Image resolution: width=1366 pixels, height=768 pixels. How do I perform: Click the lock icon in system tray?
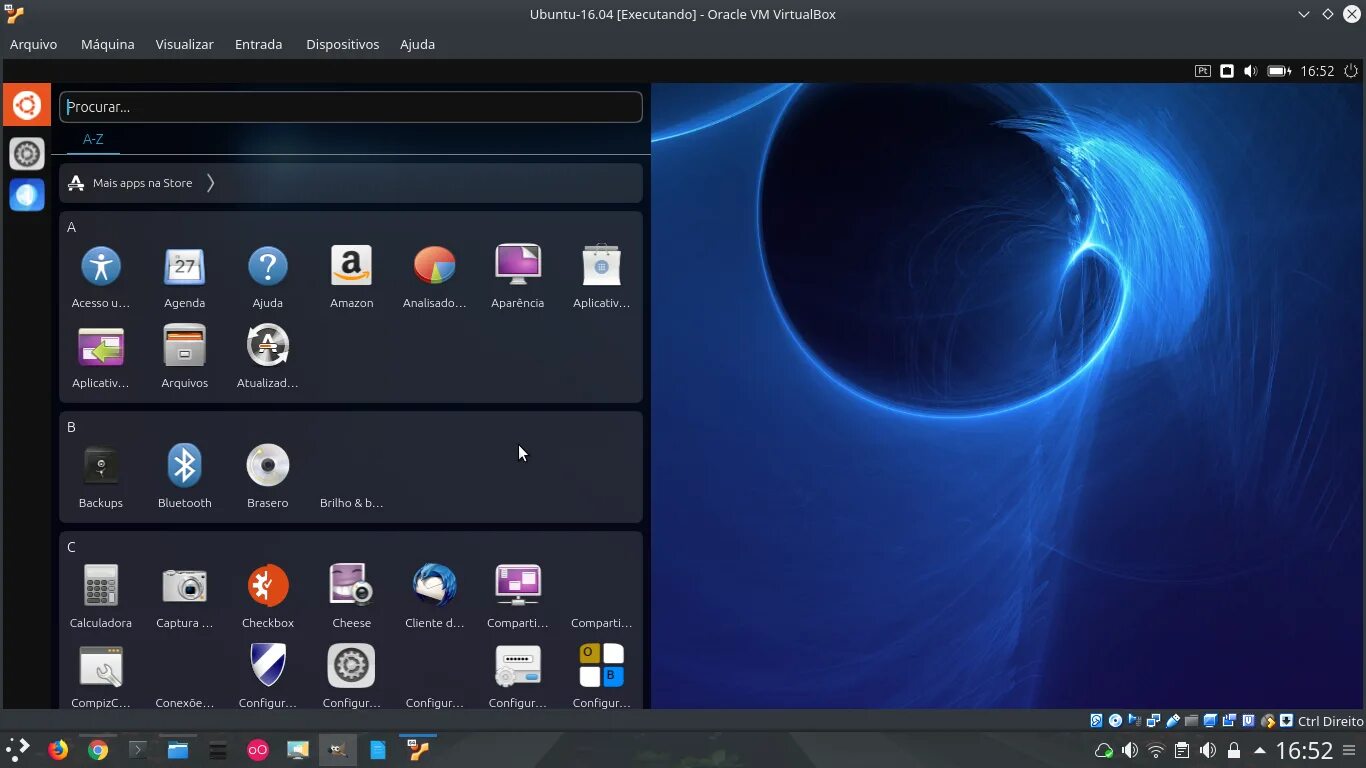tap(1234, 750)
